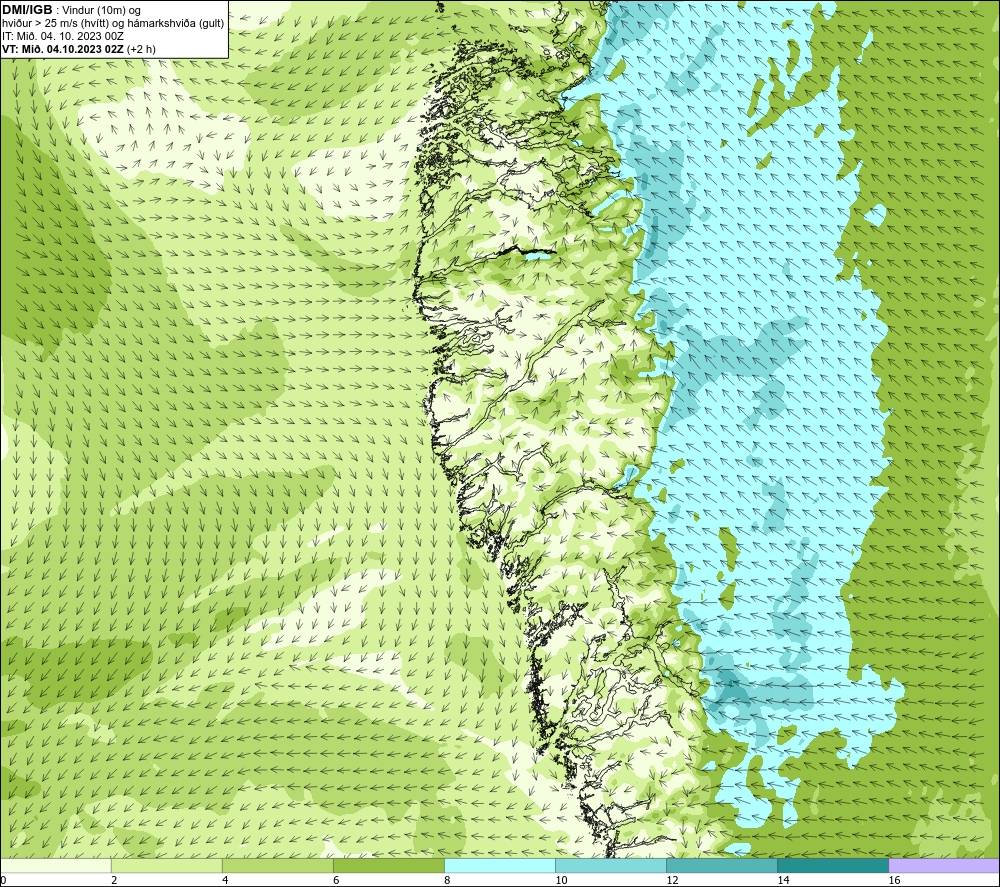Click the legend scale label '10'
The width and height of the screenshot is (1000, 887).
(x=561, y=880)
